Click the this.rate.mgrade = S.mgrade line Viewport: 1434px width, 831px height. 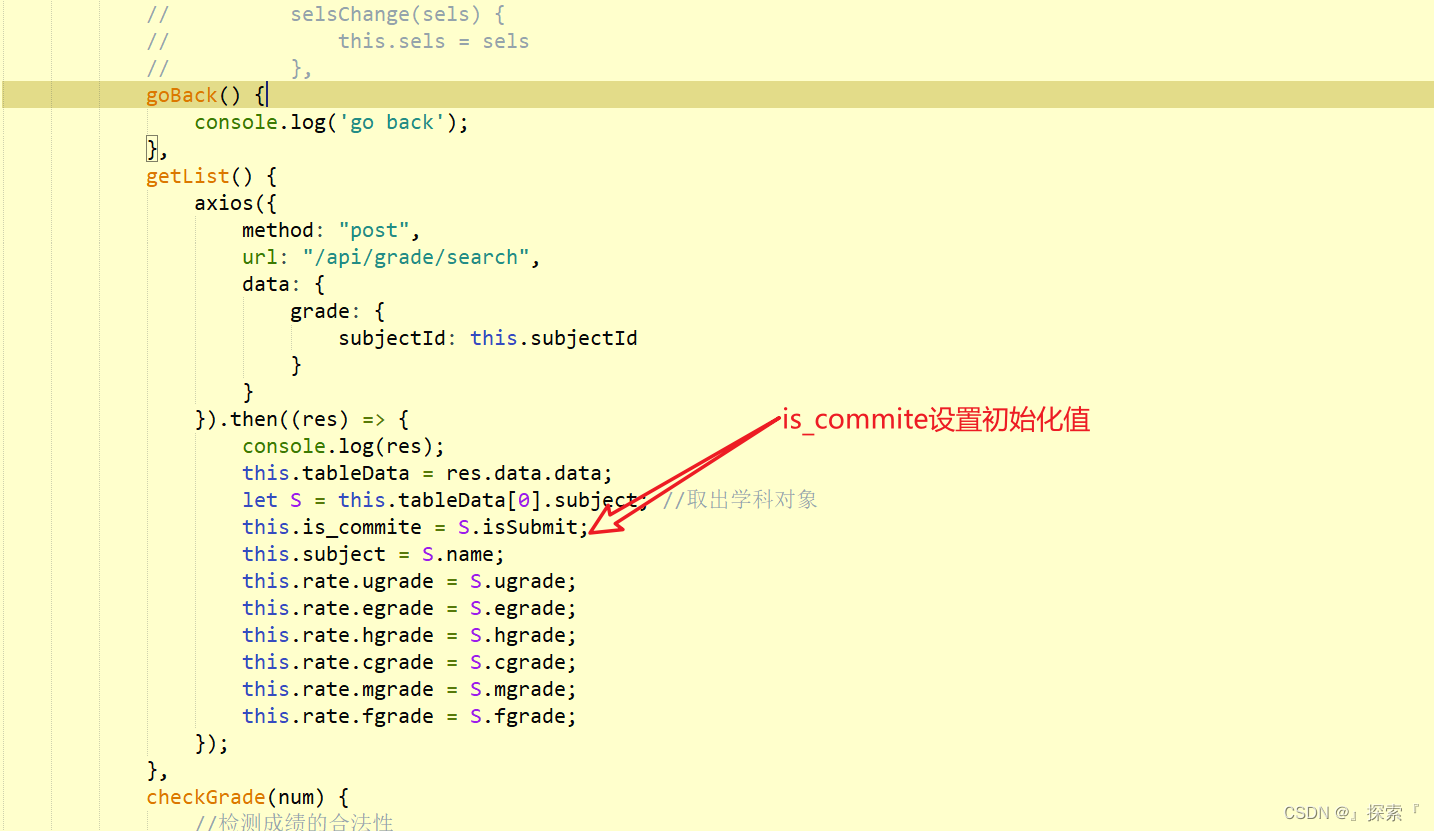[x=409, y=689]
